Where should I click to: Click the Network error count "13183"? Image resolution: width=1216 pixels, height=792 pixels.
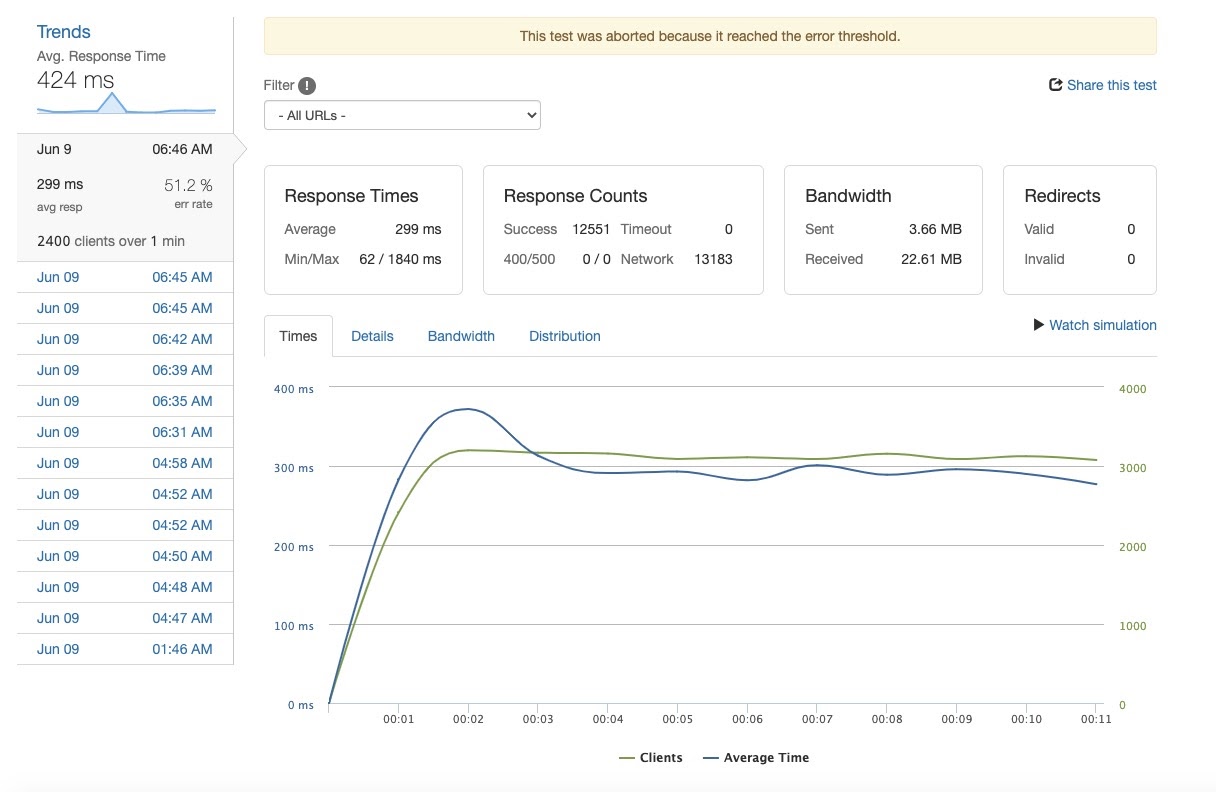point(713,259)
